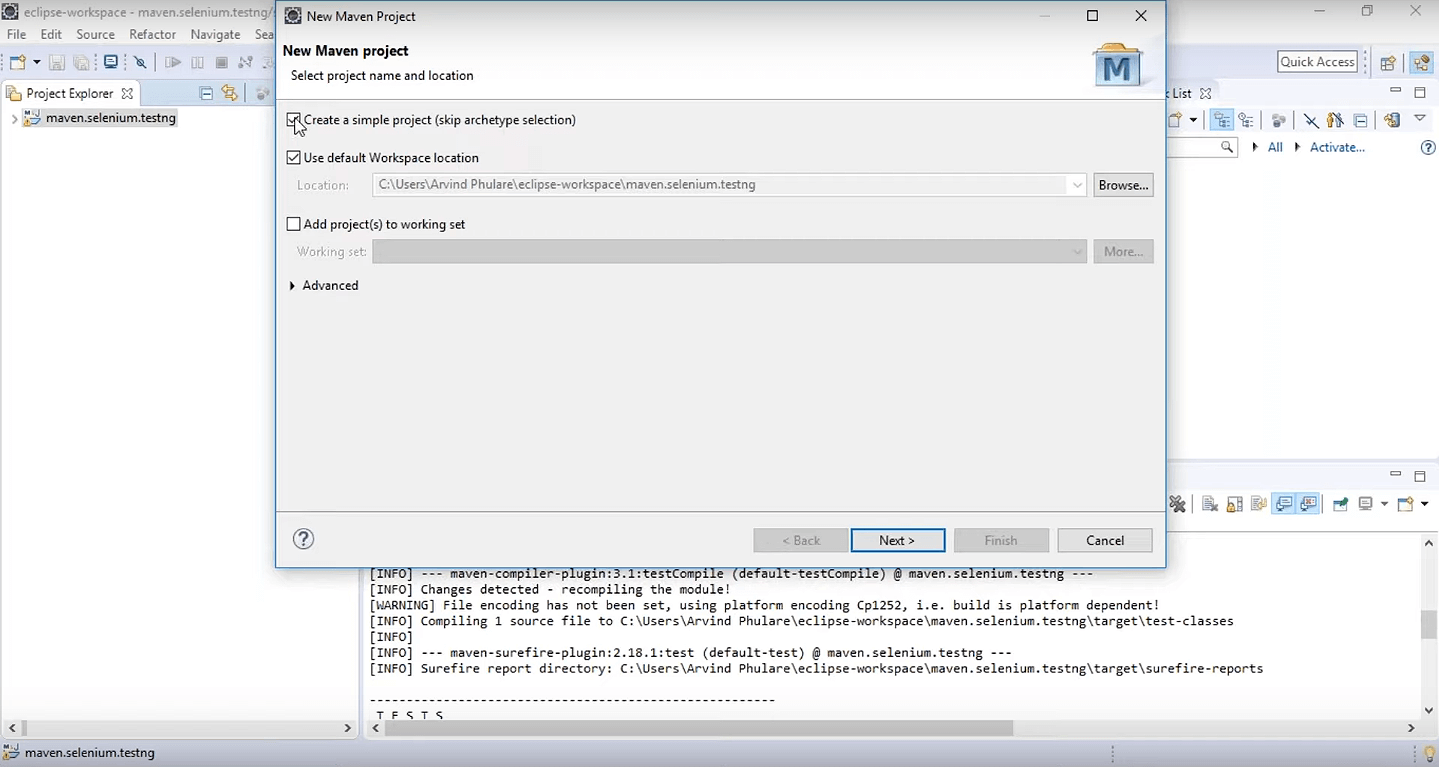Open the Open Console dropdown arrow

(1424, 504)
